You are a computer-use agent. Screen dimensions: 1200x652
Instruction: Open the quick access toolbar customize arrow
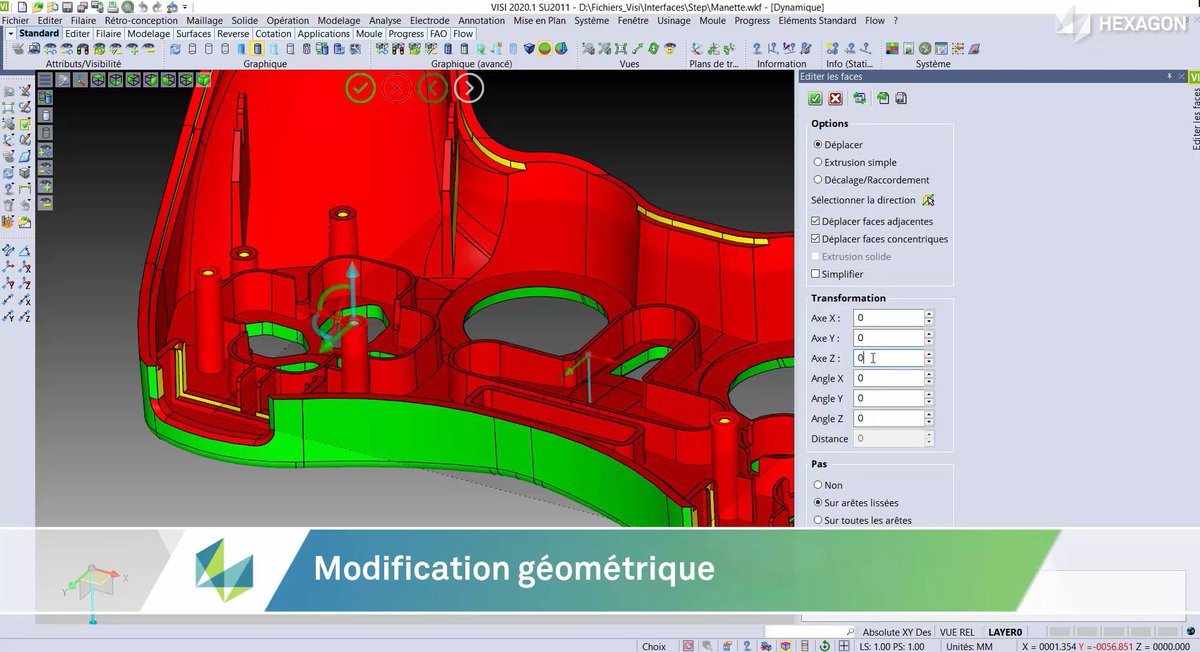coord(187,7)
